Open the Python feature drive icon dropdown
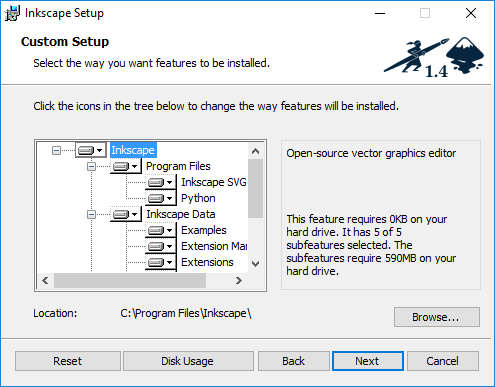 (x=161, y=198)
